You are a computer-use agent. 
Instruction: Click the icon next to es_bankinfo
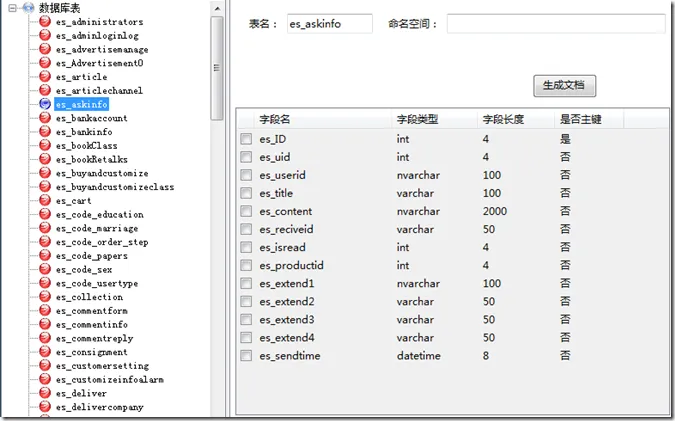45,131
